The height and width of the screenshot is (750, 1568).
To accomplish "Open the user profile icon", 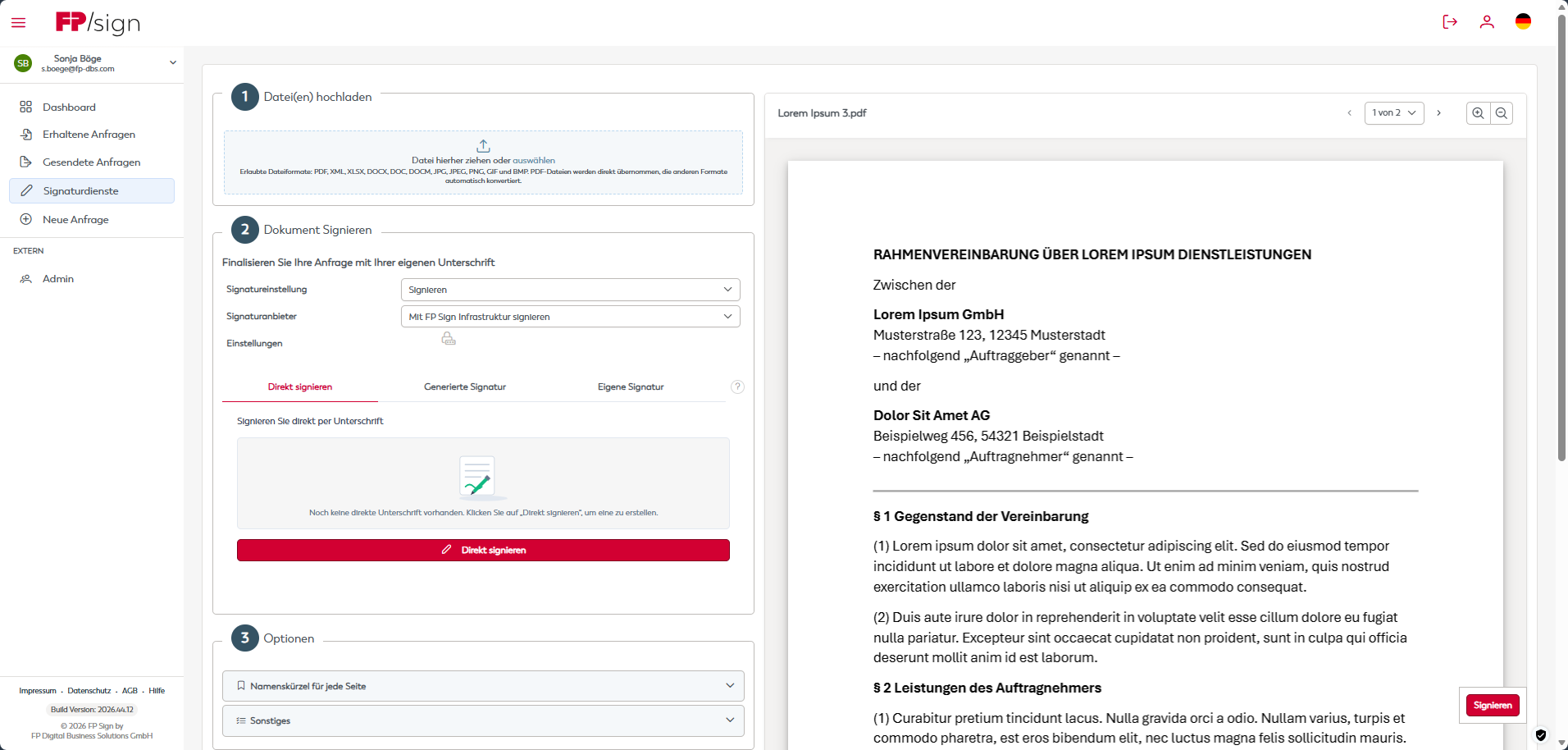I will pos(1487,22).
